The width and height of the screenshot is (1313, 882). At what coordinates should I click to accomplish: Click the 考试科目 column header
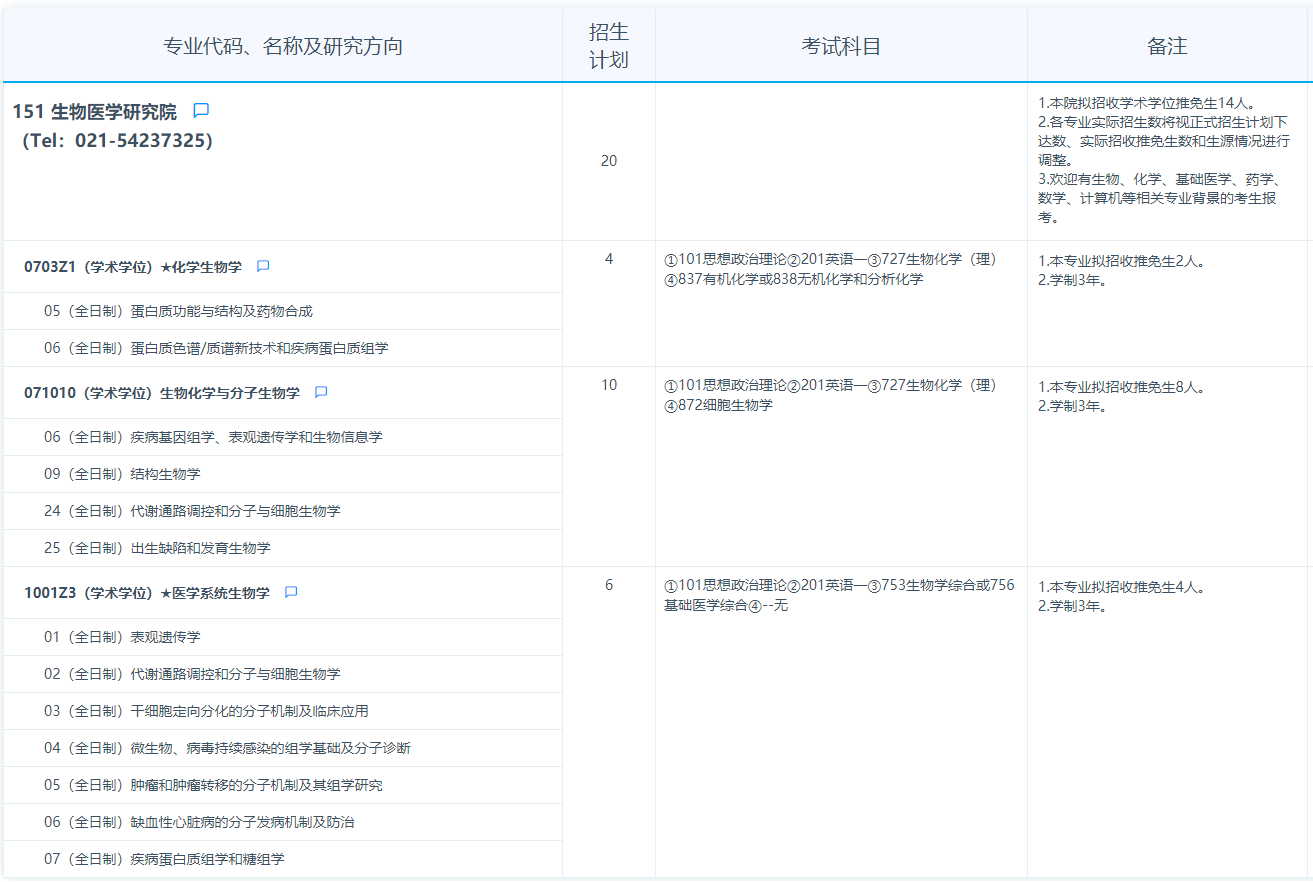pos(841,46)
